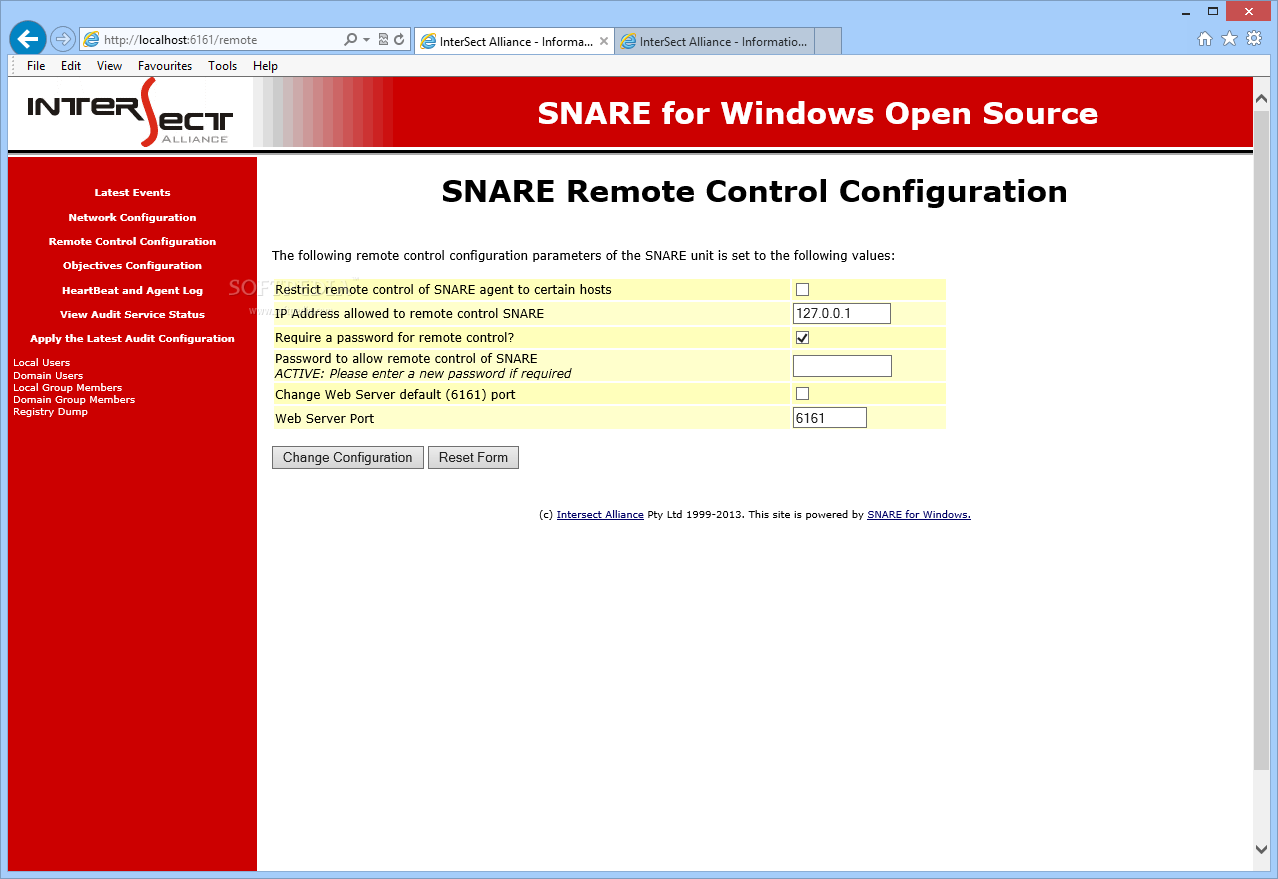Click the 'Web Server Port' label text
This screenshot has width=1278, height=879.
[324, 418]
